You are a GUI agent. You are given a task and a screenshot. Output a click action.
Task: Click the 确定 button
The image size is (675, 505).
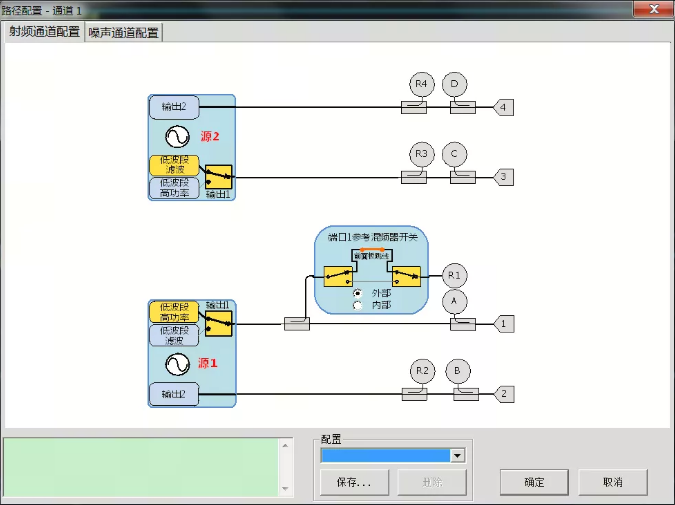point(534,482)
